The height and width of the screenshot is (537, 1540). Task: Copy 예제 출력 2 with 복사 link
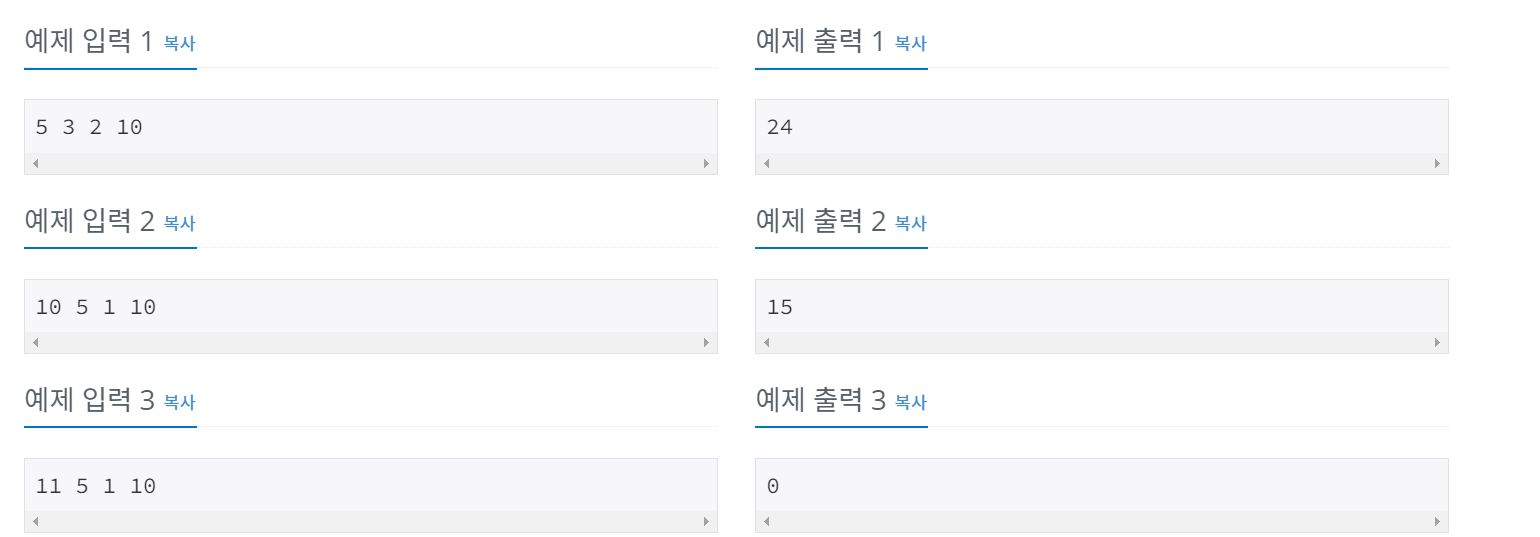click(x=910, y=224)
